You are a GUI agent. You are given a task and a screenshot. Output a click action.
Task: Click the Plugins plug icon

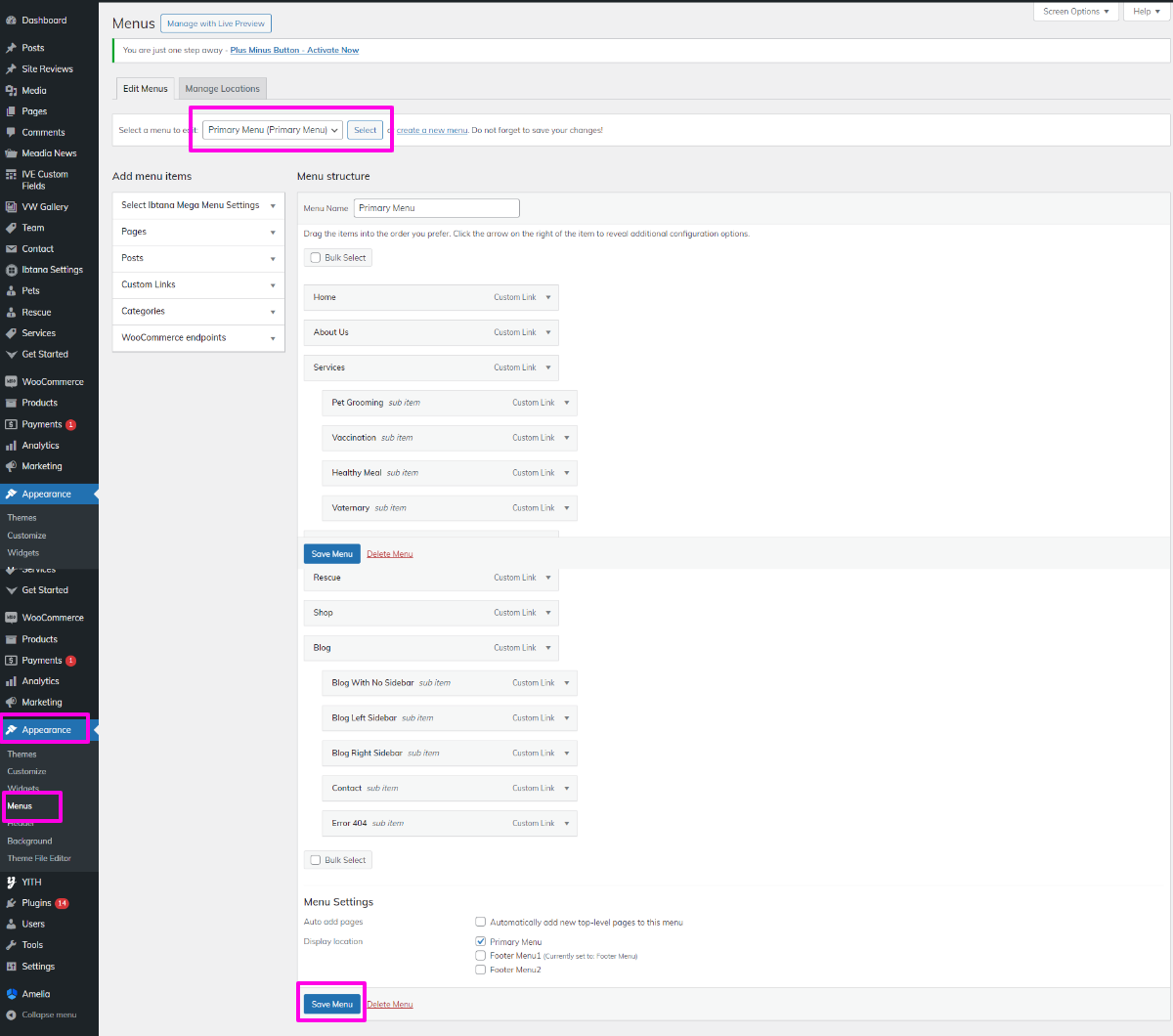tap(12, 904)
